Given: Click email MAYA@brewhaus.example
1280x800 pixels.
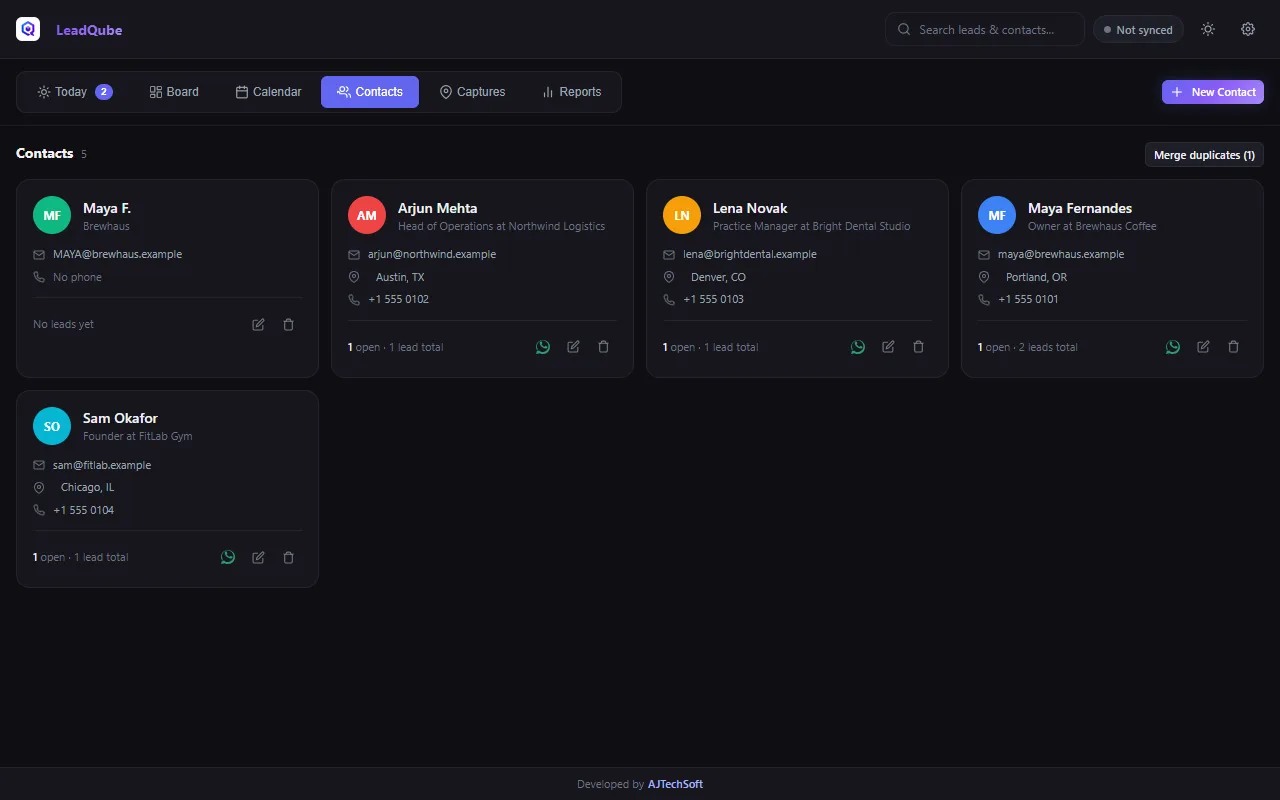Looking at the screenshot, I should 118,254.
